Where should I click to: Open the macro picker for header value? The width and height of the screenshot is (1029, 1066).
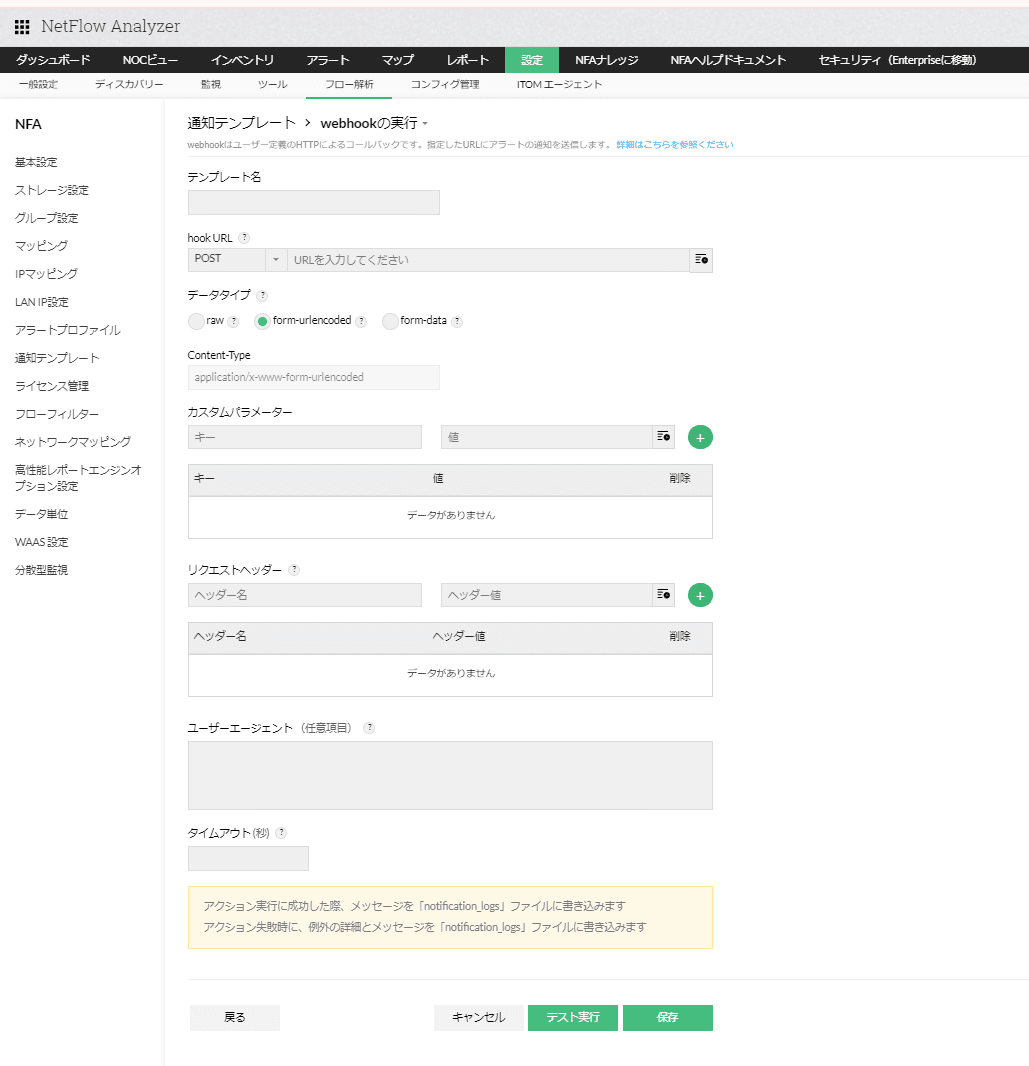pos(663,595)
